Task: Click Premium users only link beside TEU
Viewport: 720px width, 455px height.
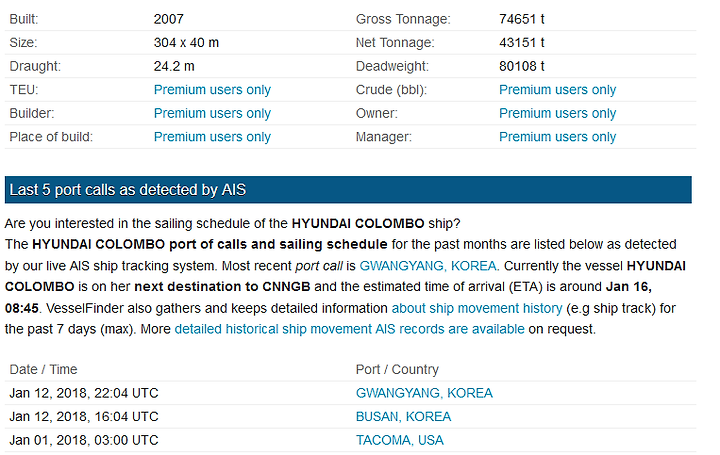Action: pyautogui.click(x=212, y=90)
